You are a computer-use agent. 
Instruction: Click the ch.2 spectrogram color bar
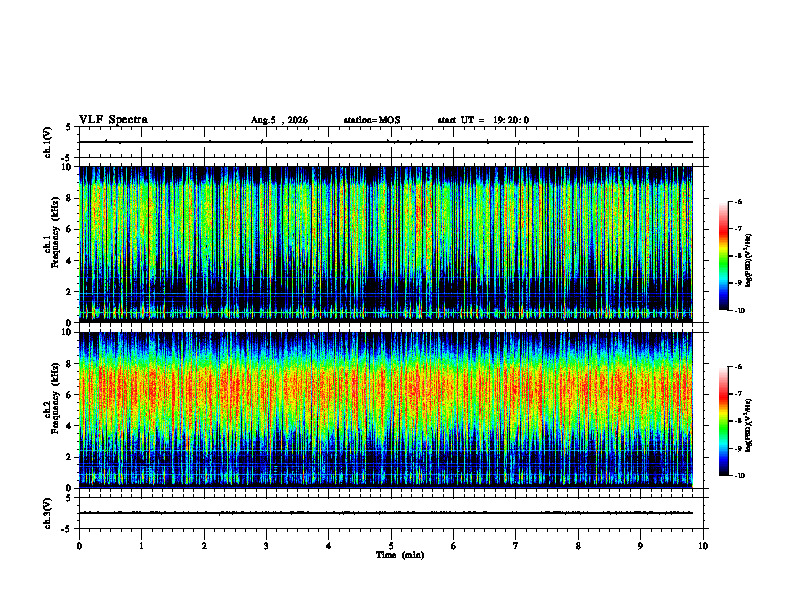point(723,421)
